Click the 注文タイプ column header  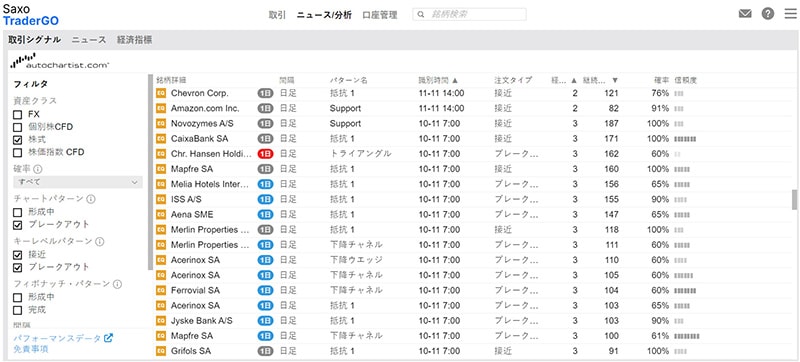point(513,80)
